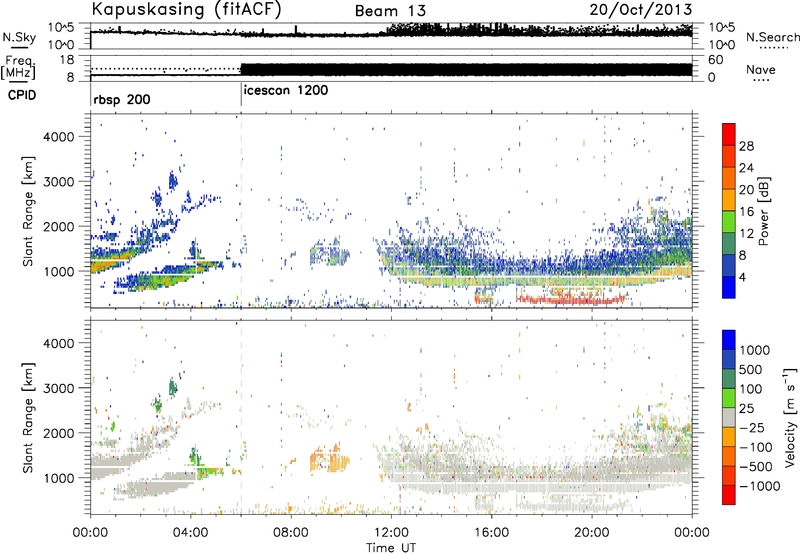Click the dashed icescan start line in power panel

pyautogui.click(x=241, y=211)
